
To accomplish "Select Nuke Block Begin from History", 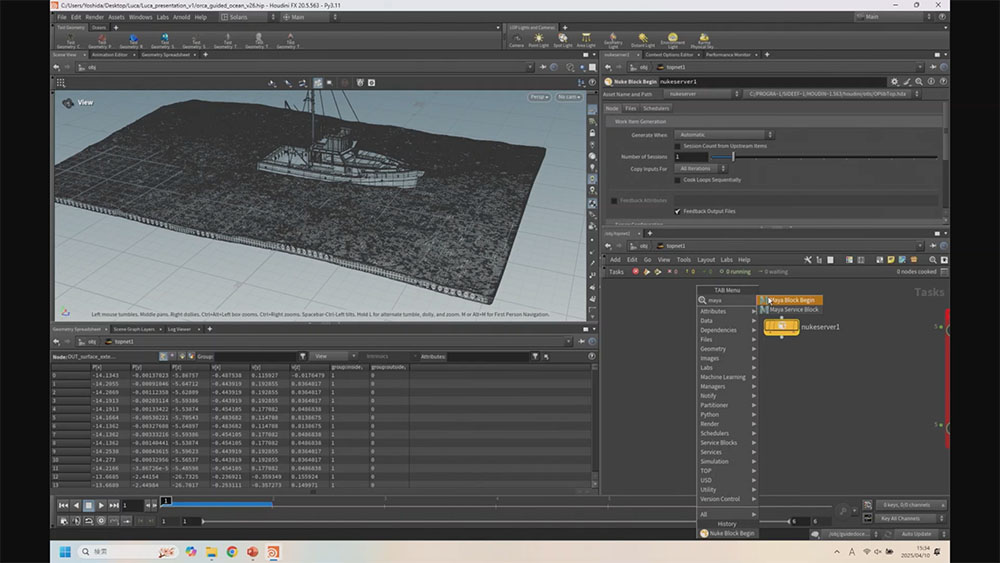I will point(727,533).
